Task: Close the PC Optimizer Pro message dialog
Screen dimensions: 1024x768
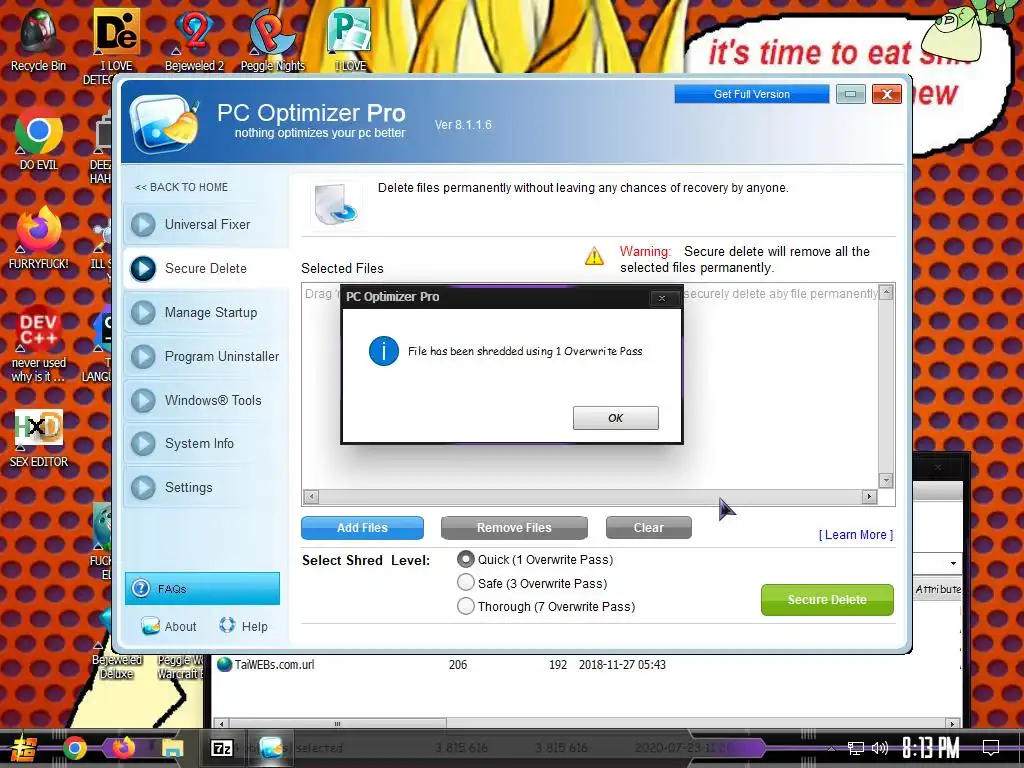Action: point(662,298)
